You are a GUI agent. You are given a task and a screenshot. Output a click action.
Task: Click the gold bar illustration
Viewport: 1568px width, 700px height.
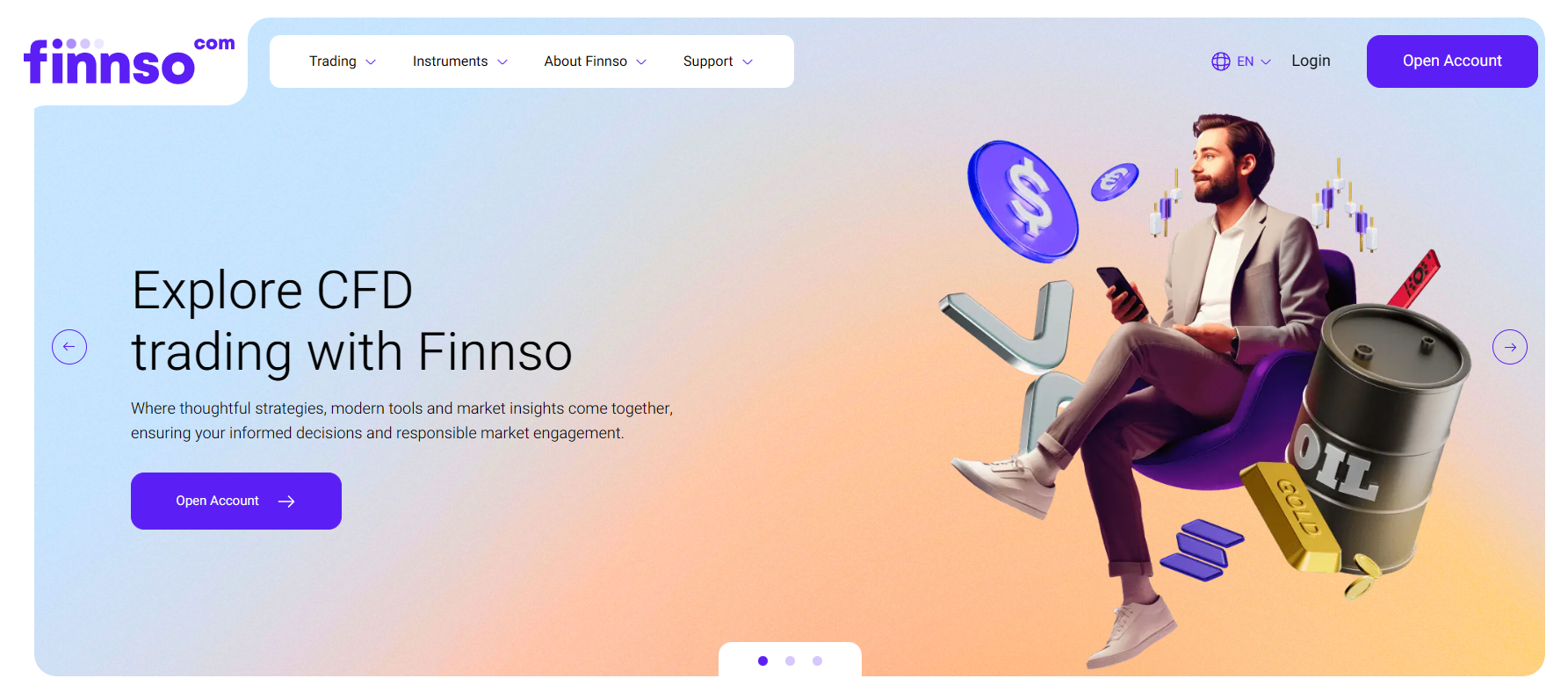(x=1290, y=516)
